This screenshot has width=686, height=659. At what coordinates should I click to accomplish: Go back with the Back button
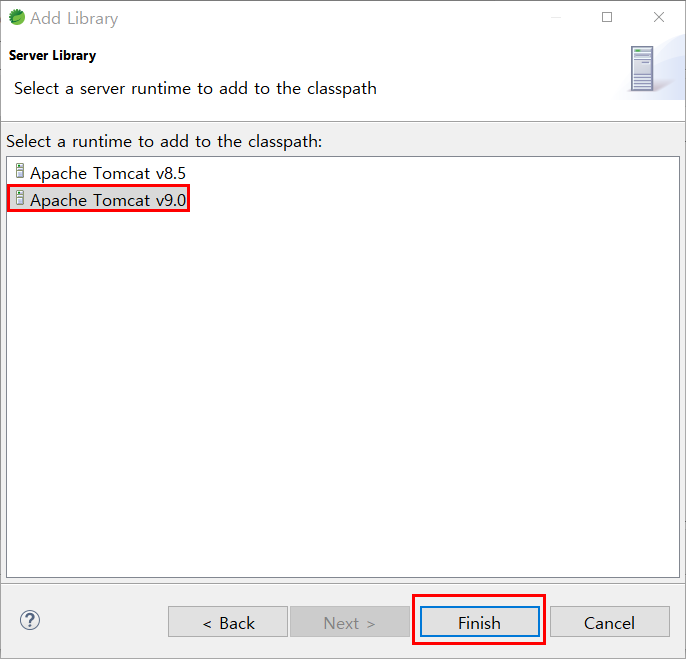(x=228, y=622)
